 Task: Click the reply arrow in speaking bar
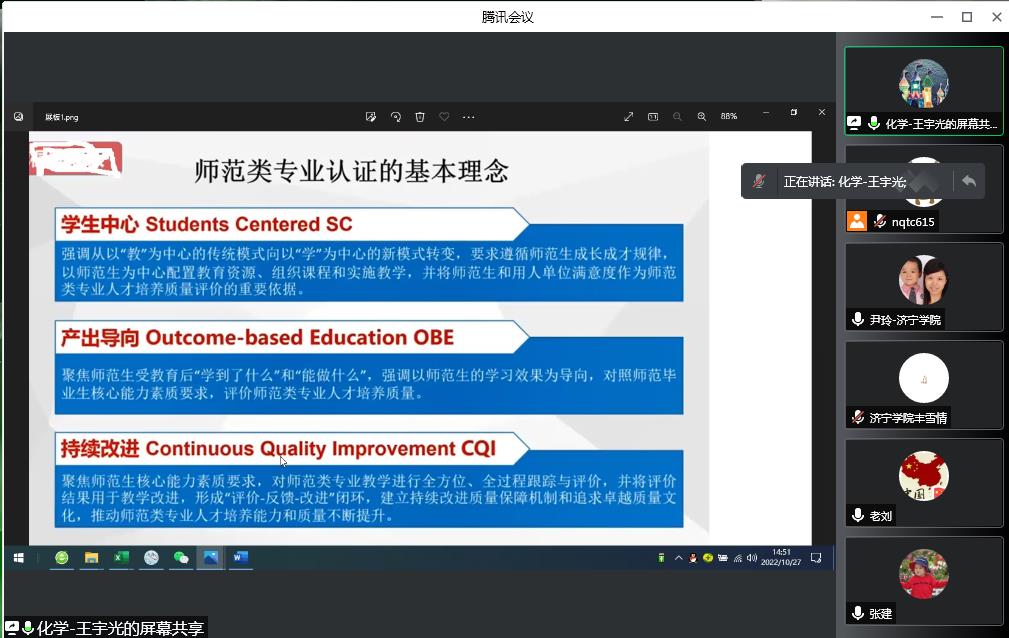click(x=968, y=181)
